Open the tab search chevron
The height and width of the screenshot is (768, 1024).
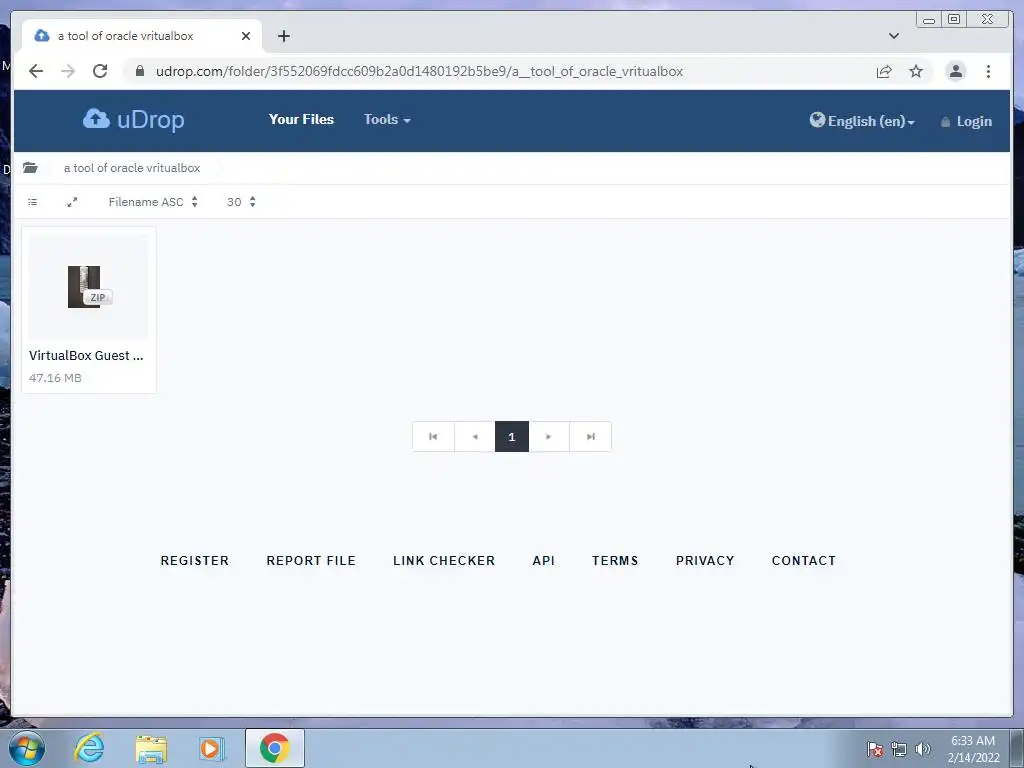(x=893, y=36)
